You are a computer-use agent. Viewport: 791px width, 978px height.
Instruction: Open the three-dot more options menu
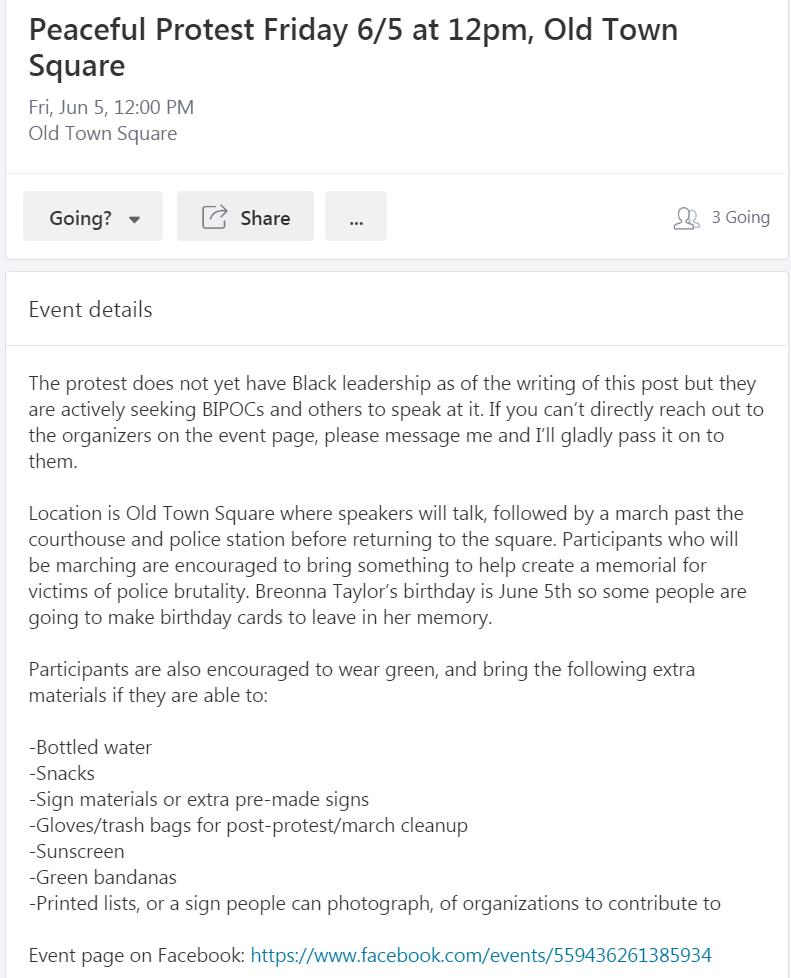(x=356, y=217)
